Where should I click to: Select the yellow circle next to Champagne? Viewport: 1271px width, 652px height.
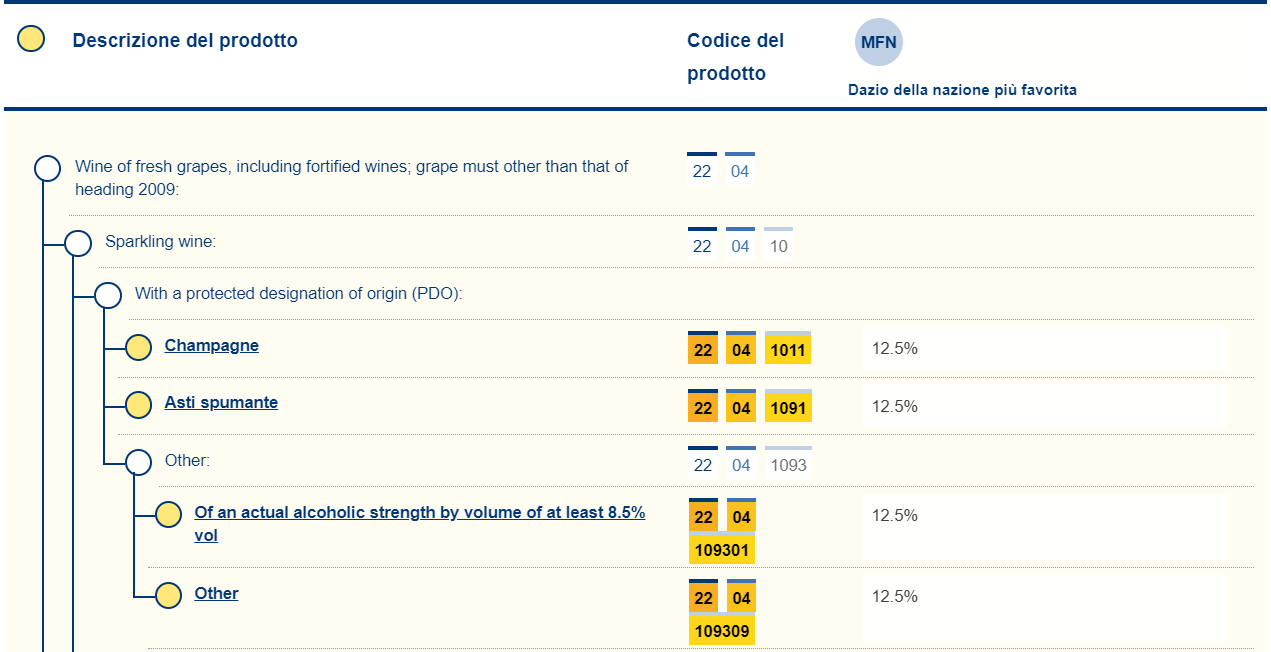click(138, 347)
